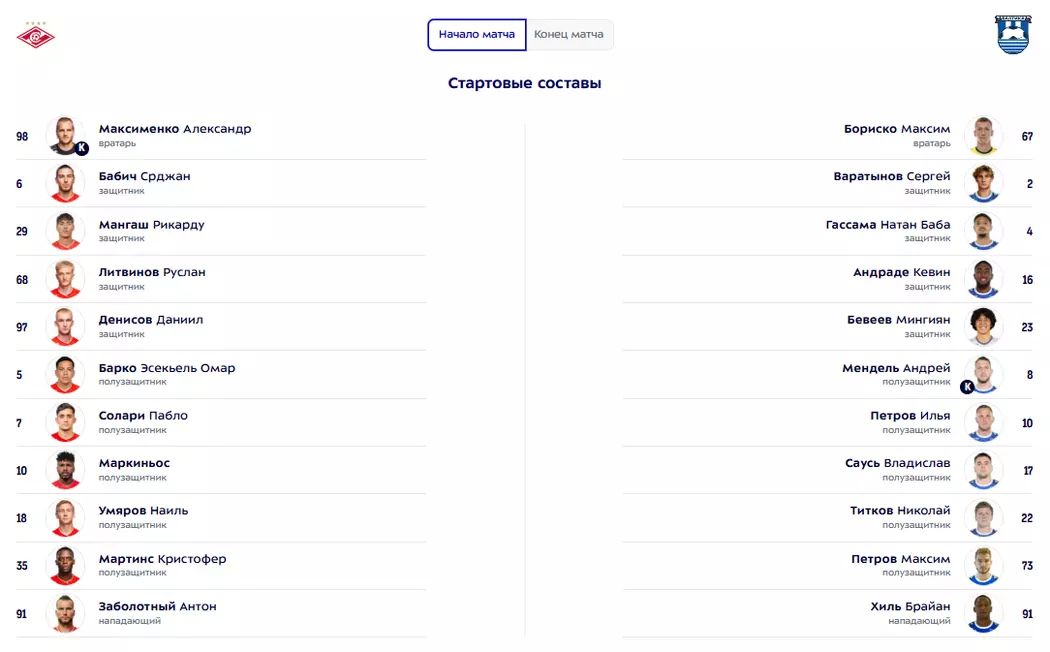The width and height of the screenshot is (1050, 652).
Task: Open Максименко Александр player name link
Action: (175, 129)
